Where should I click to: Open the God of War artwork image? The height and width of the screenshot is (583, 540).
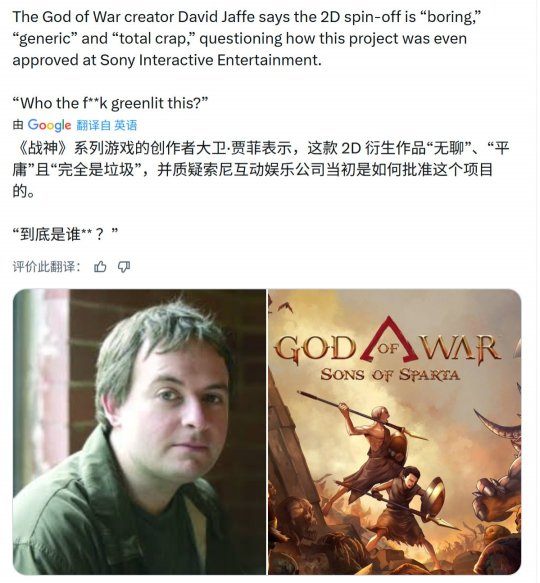(395, 432)
